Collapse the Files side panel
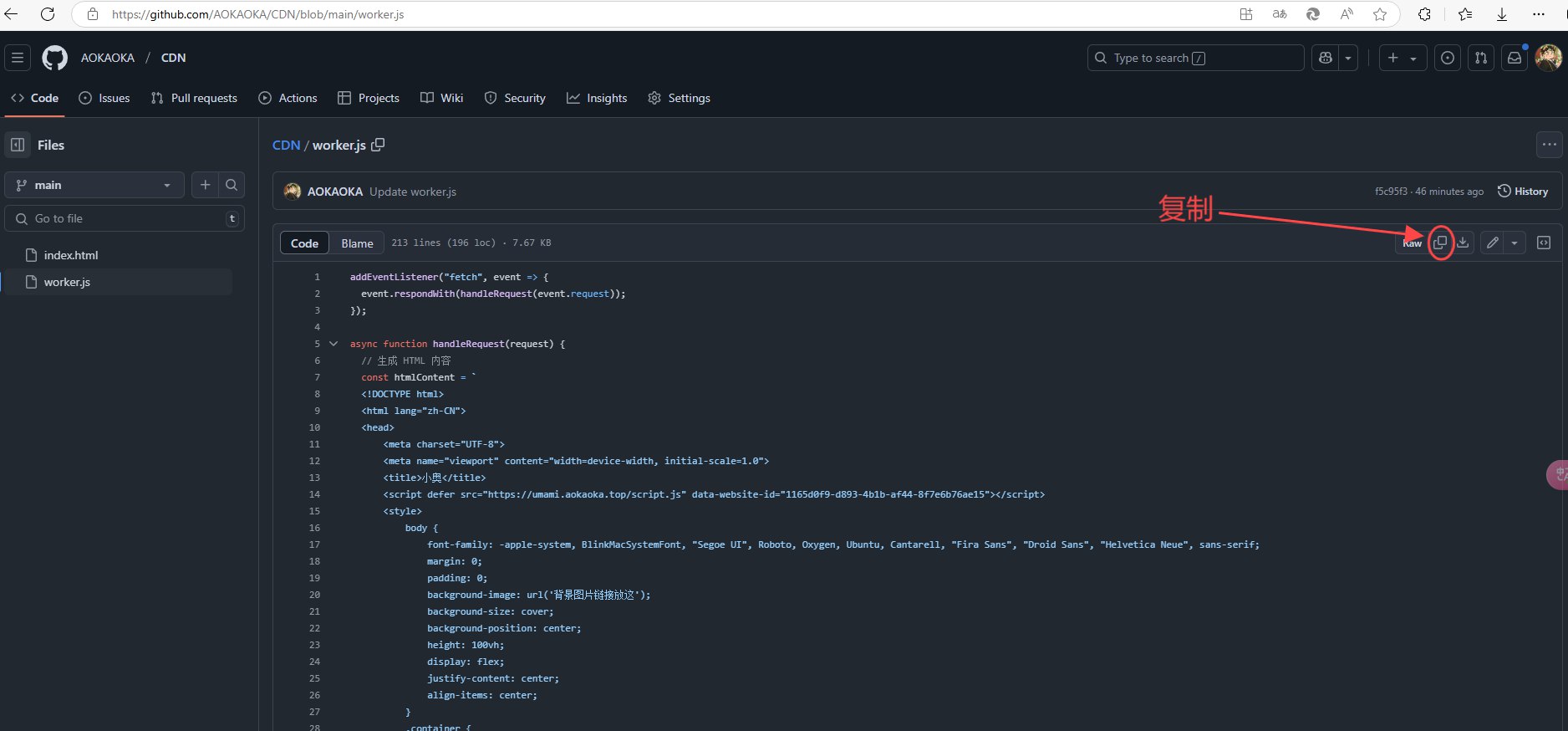Image resolution: width=1568 pixels, height=731 pixels. pyautogui.click(x=18, y=145)
